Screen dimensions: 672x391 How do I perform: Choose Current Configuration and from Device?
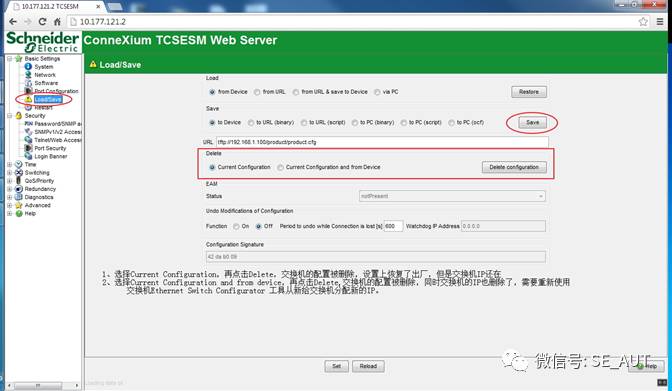pos(280,167)
